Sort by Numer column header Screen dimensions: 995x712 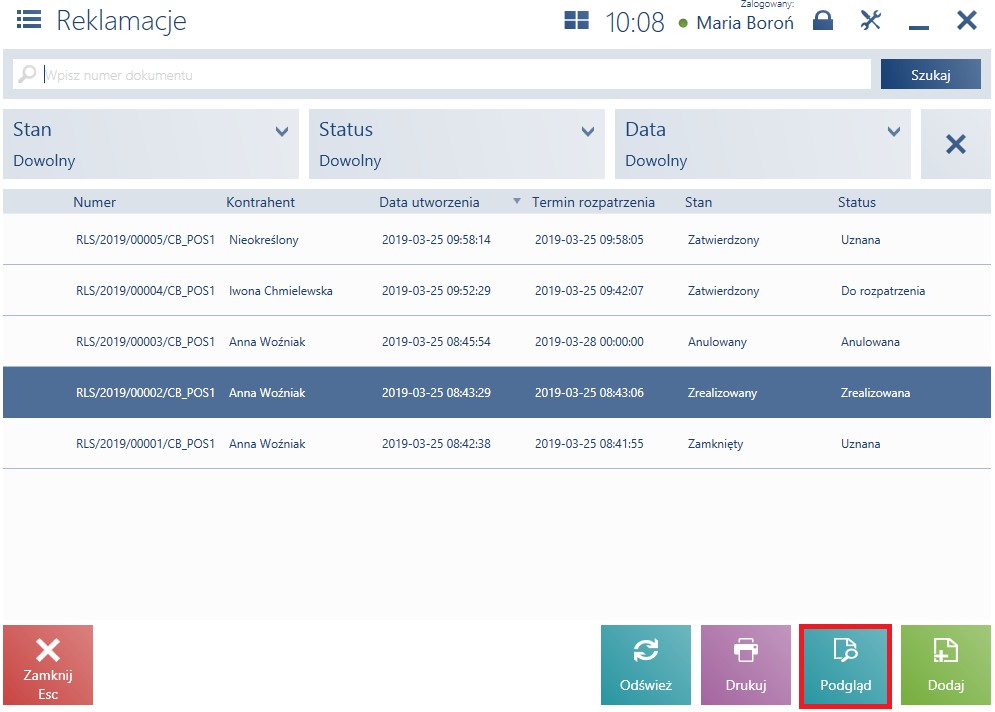pyautogui.click(x=95, y=202)
